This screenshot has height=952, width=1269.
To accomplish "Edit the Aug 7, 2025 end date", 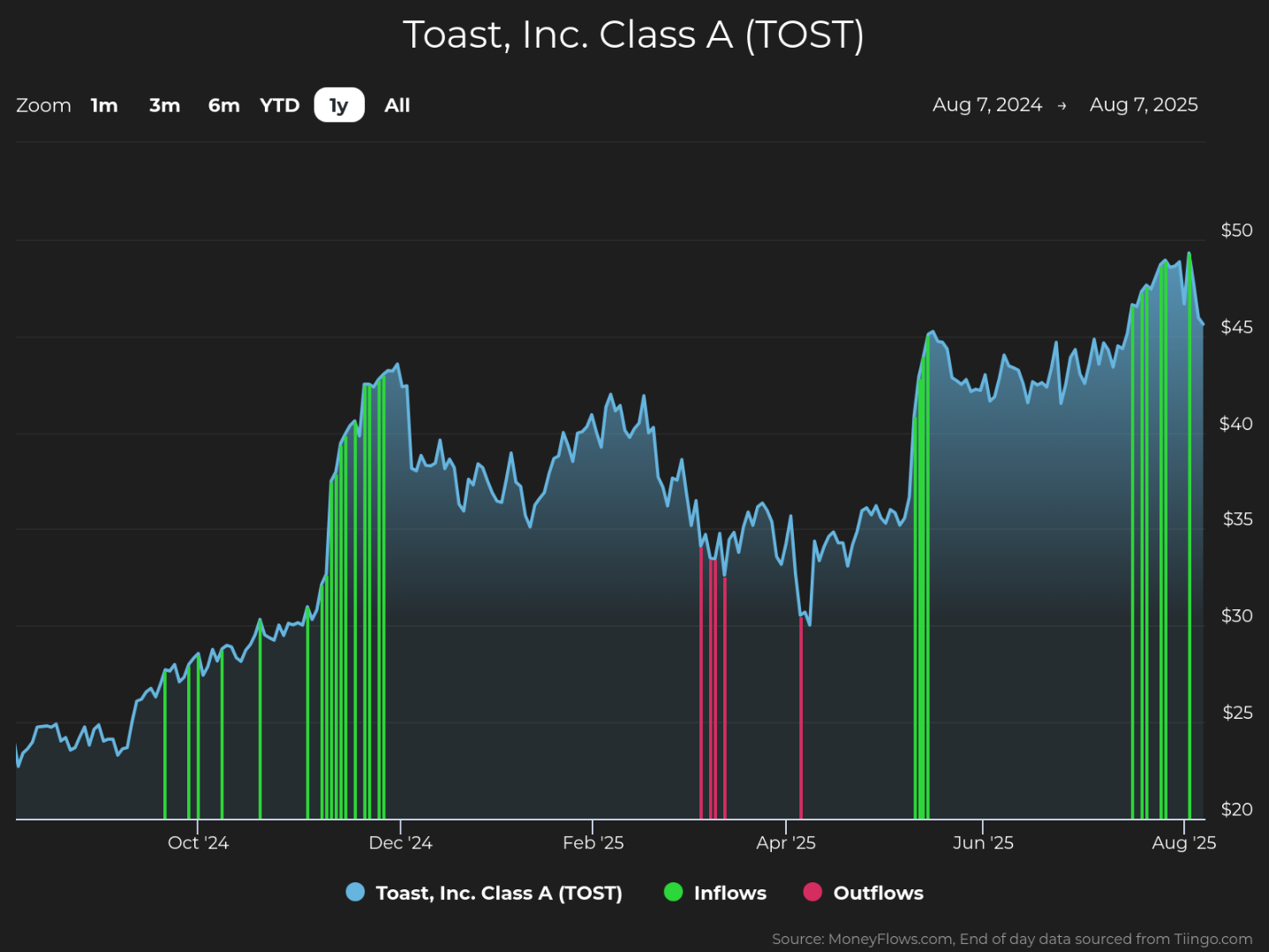I will coord(1144,105).
